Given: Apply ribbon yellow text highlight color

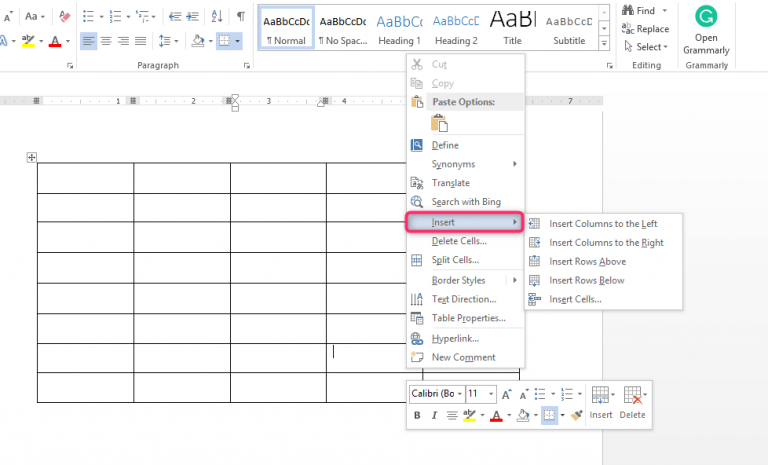Looking at the screenshot, I should tap(28, 41).
